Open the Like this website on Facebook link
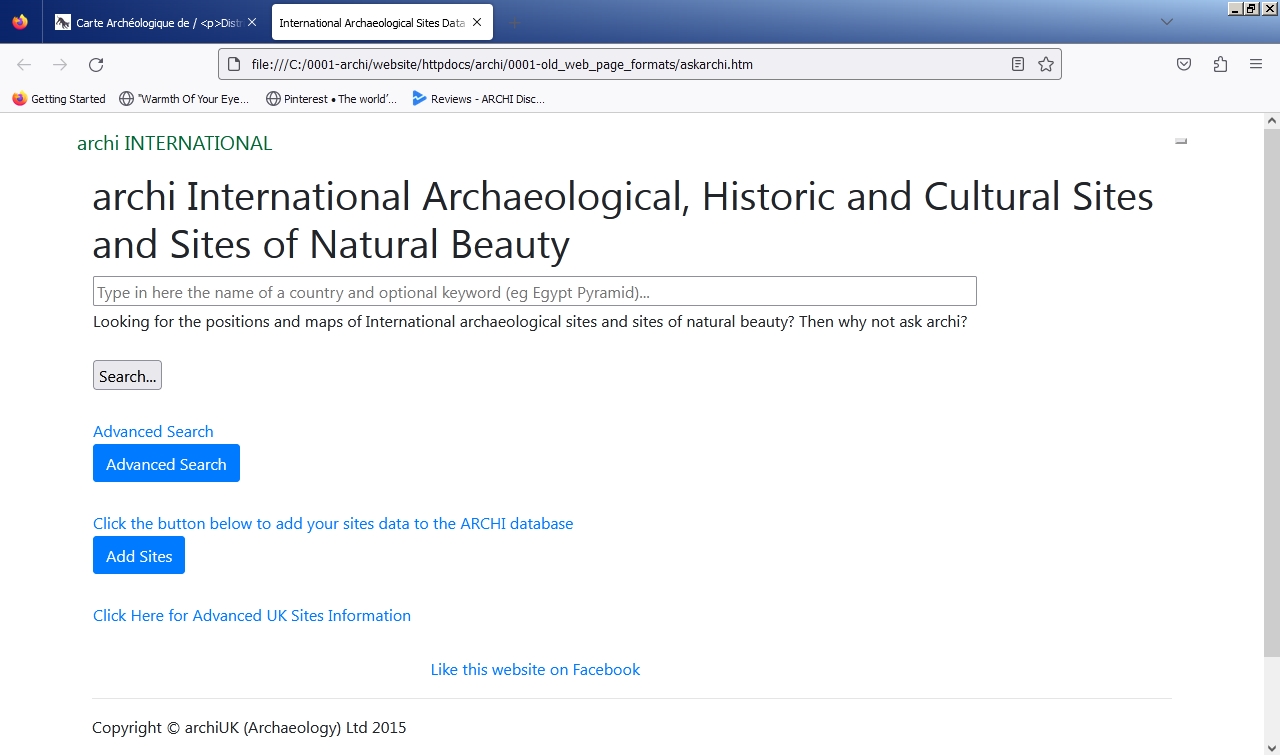 [535, 670]
